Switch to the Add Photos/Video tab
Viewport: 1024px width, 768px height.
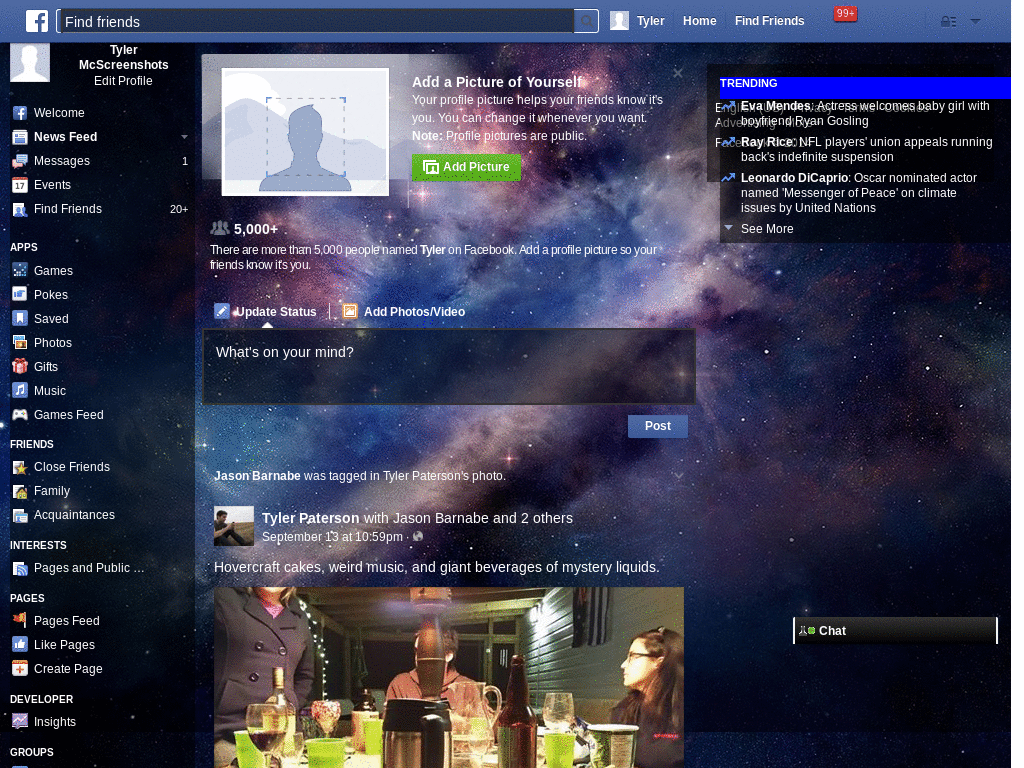404,312
